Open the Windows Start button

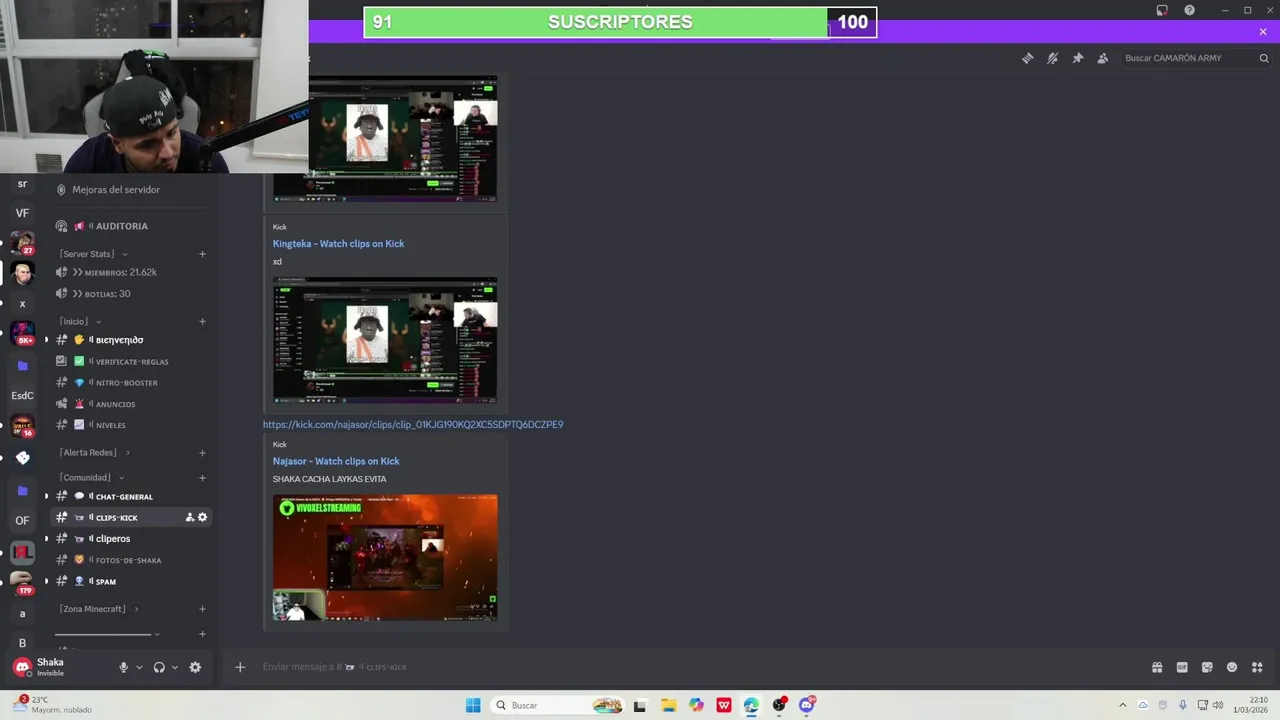pos(473,705)
